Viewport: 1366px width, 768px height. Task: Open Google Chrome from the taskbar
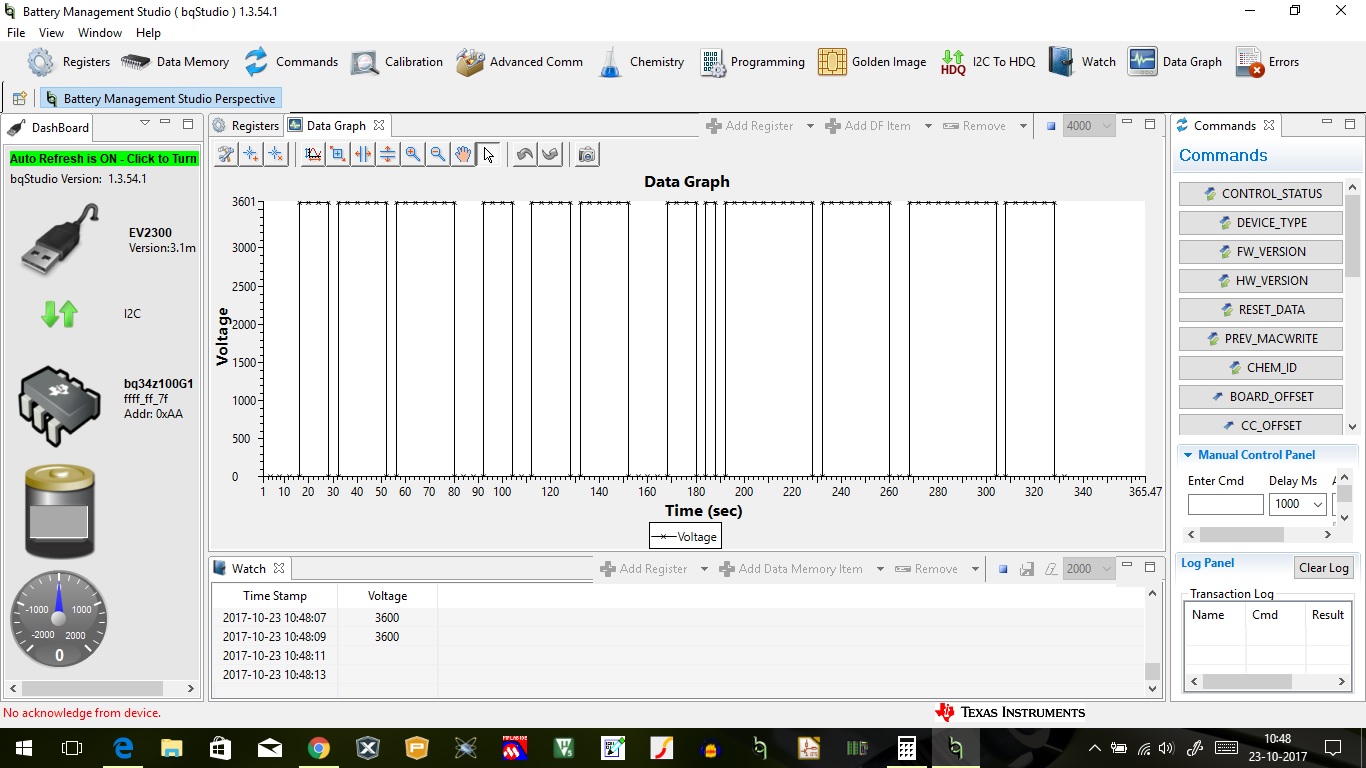tap(318, 748)
